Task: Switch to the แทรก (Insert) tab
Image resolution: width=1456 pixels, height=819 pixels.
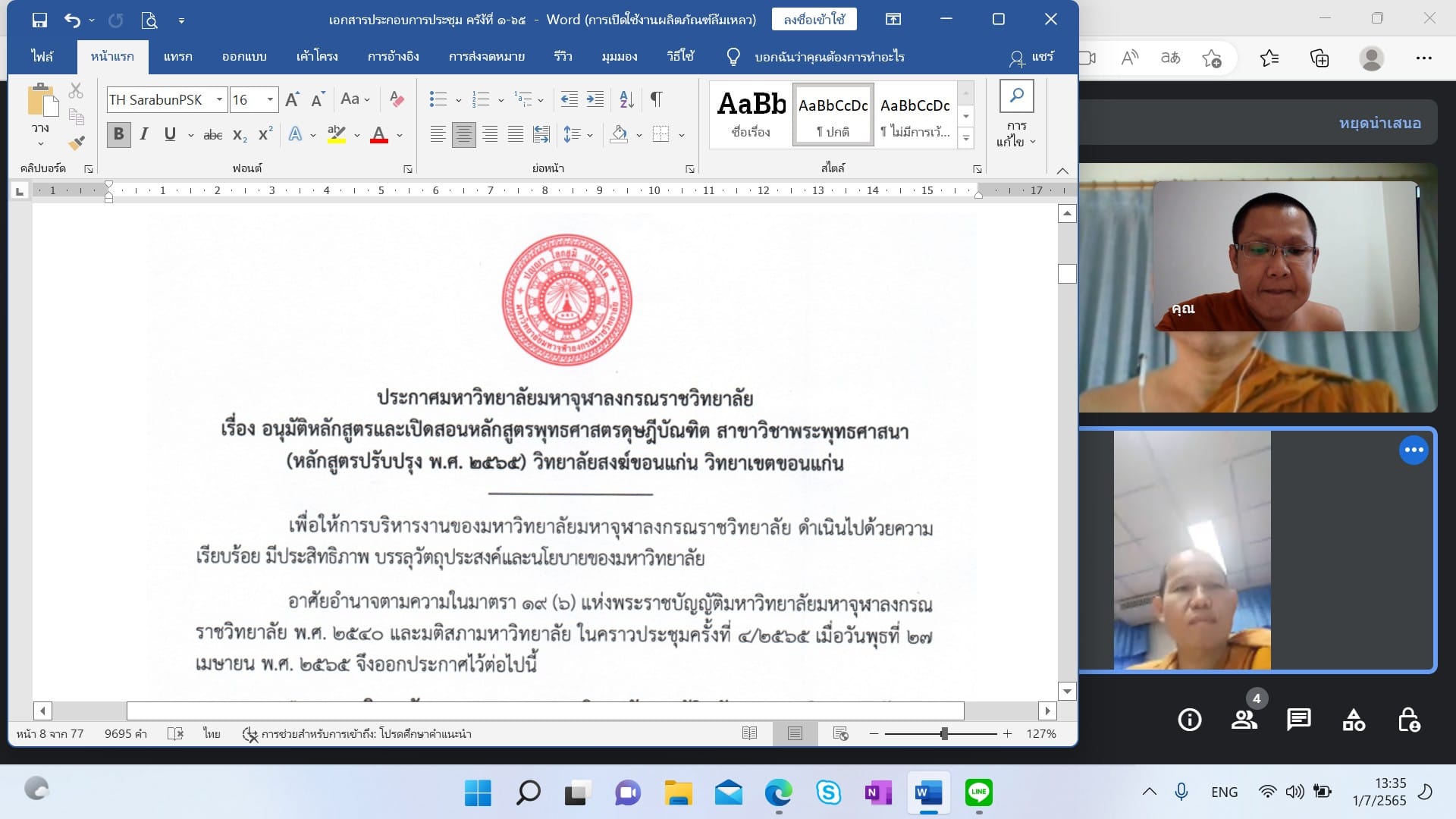Action: tap(177, 56)
